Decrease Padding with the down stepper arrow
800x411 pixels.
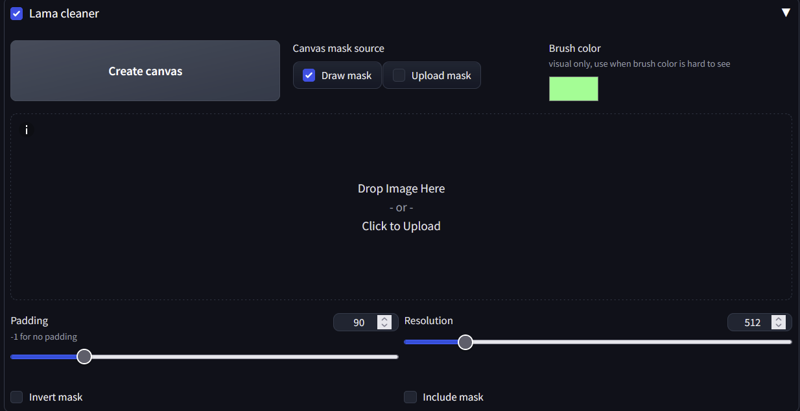click(x=384, y=326)
